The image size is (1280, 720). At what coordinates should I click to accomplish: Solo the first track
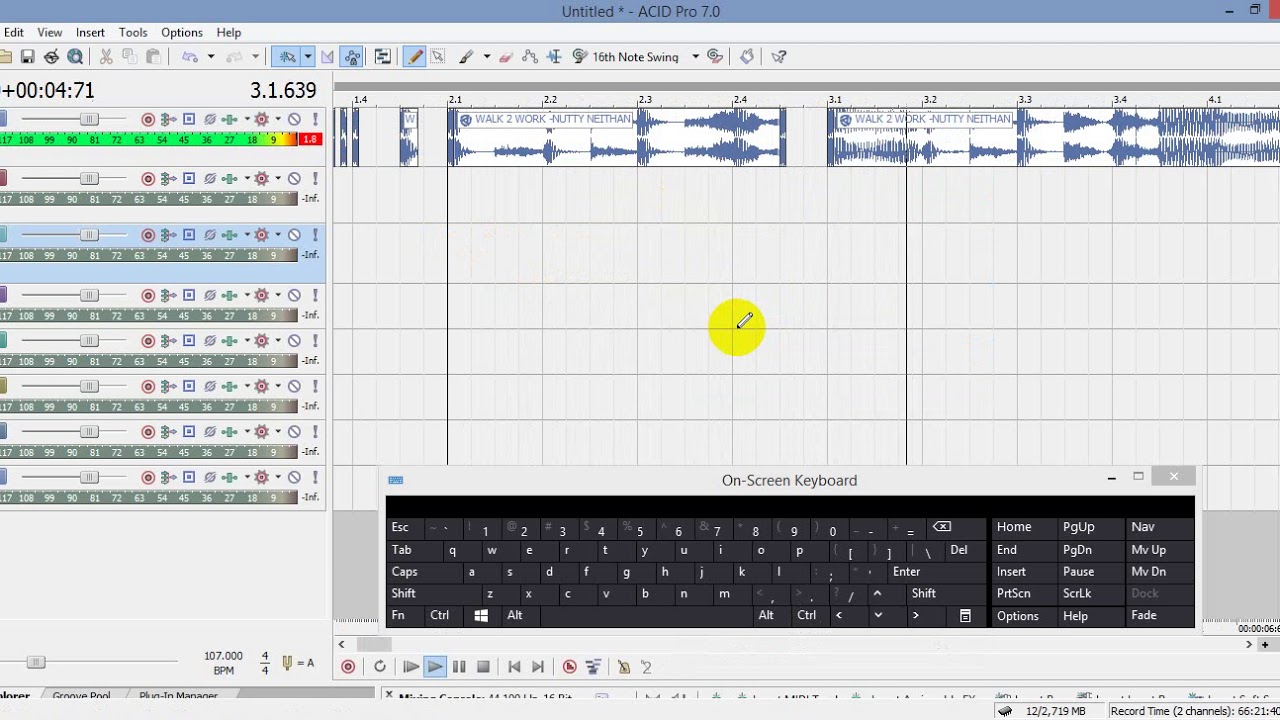(x=316, y=119)
